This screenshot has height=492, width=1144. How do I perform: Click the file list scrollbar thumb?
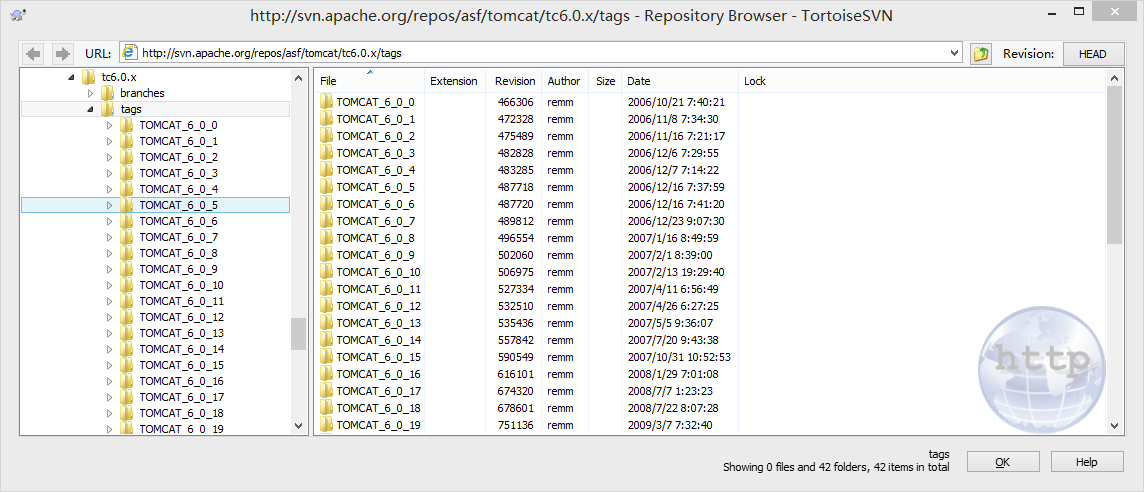coord(1114,165)
